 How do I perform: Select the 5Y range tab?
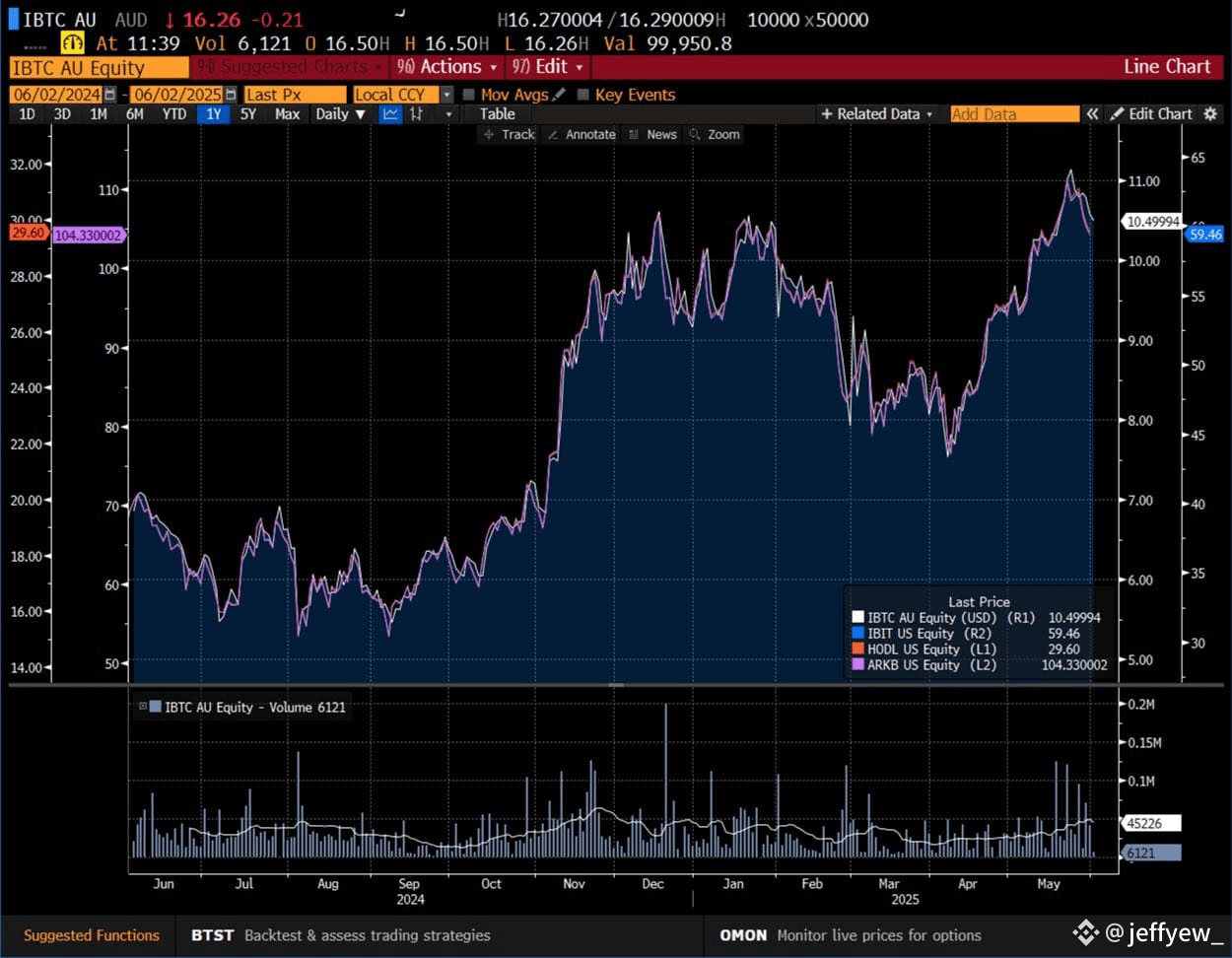point(248,114)
